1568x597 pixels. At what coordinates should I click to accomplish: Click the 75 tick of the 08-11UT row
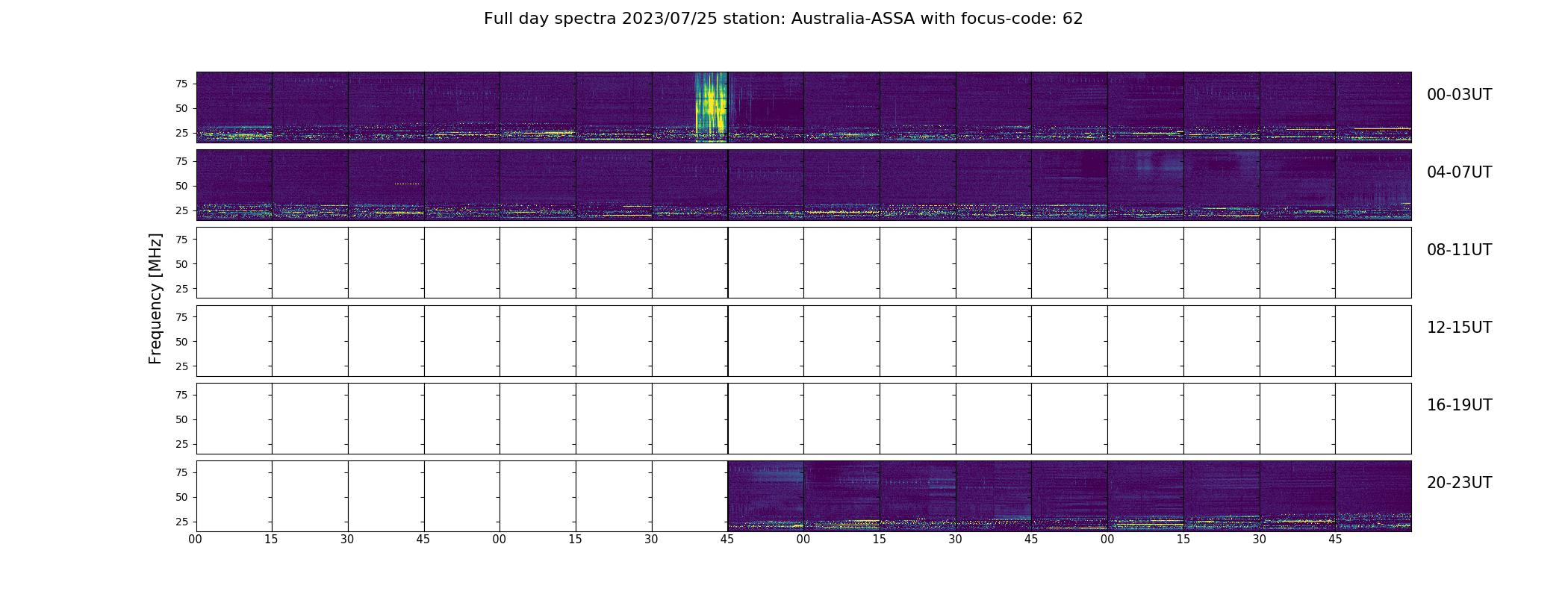[181, 240]
